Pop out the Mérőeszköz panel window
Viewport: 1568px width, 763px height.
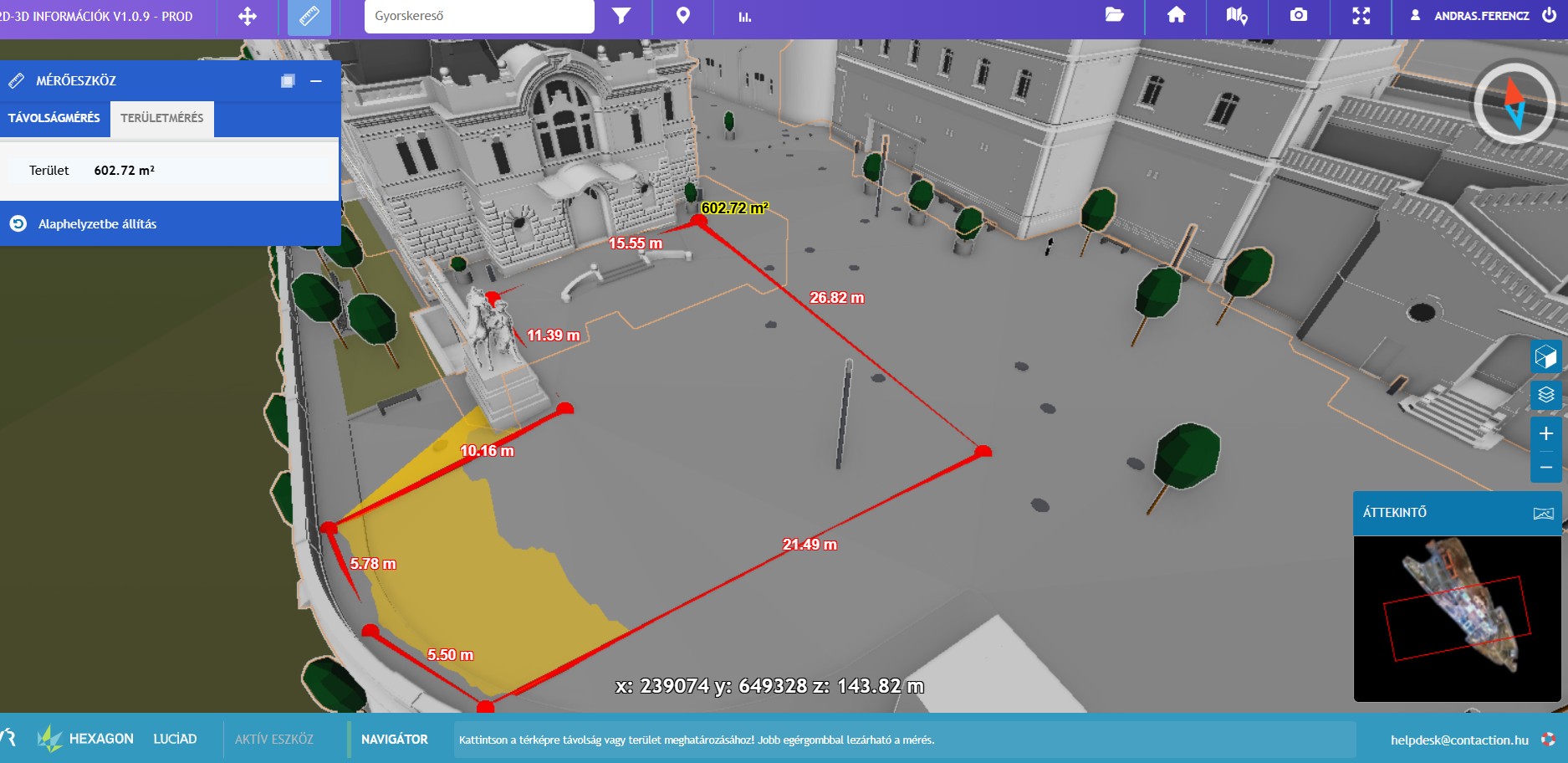pyautogui.click(x=288, y=81)
